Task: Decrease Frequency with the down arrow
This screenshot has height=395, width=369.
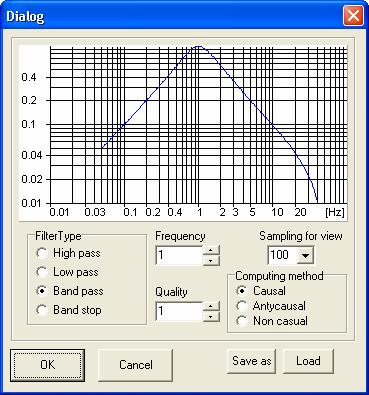Action: [x=211, y=260]
